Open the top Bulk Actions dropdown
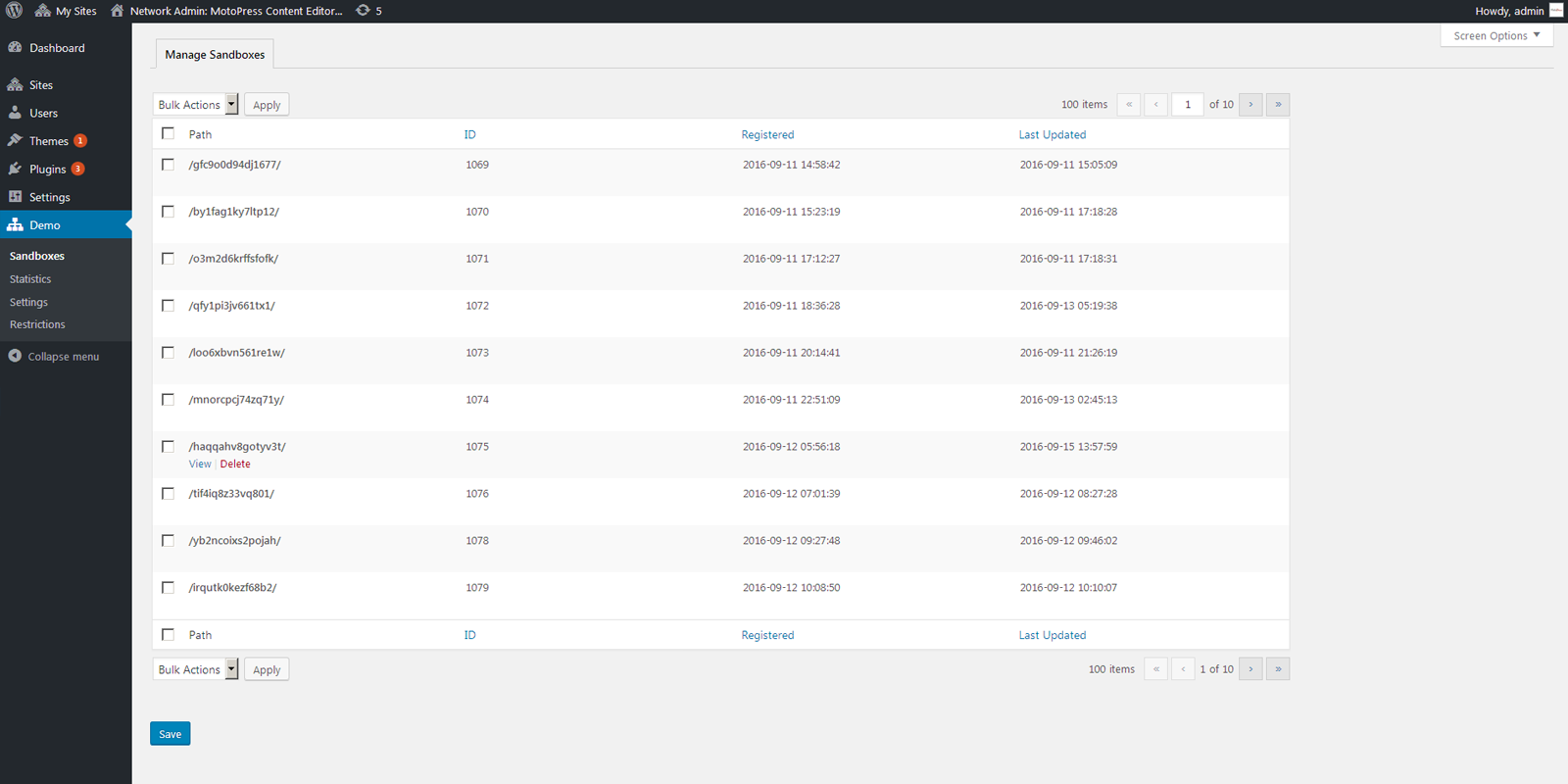The width and height of the screenshot is (1568, 784). pyautogui.click(x=196, y=105)
